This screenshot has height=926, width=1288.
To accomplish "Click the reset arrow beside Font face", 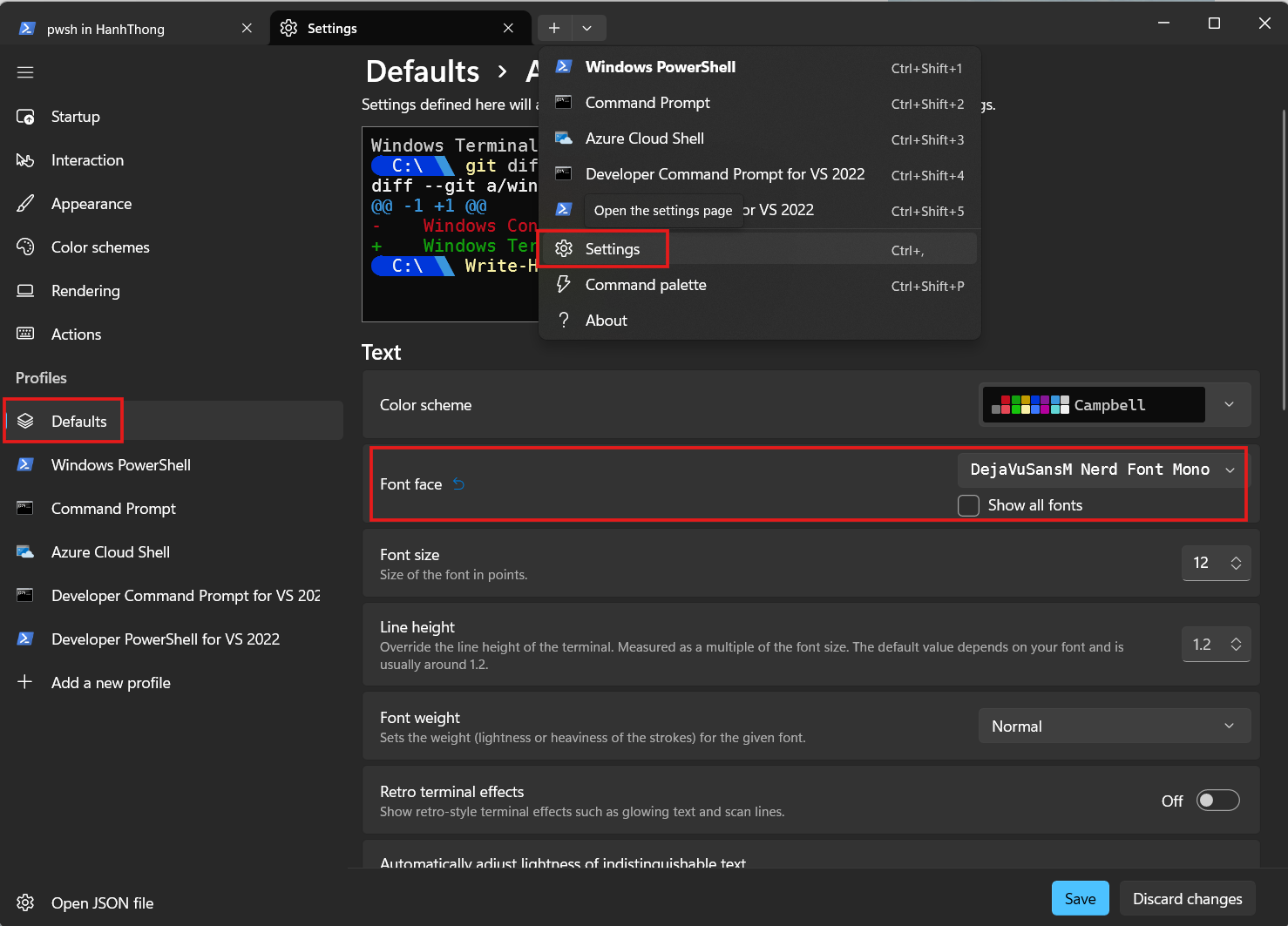I will (x=458, y=484).
